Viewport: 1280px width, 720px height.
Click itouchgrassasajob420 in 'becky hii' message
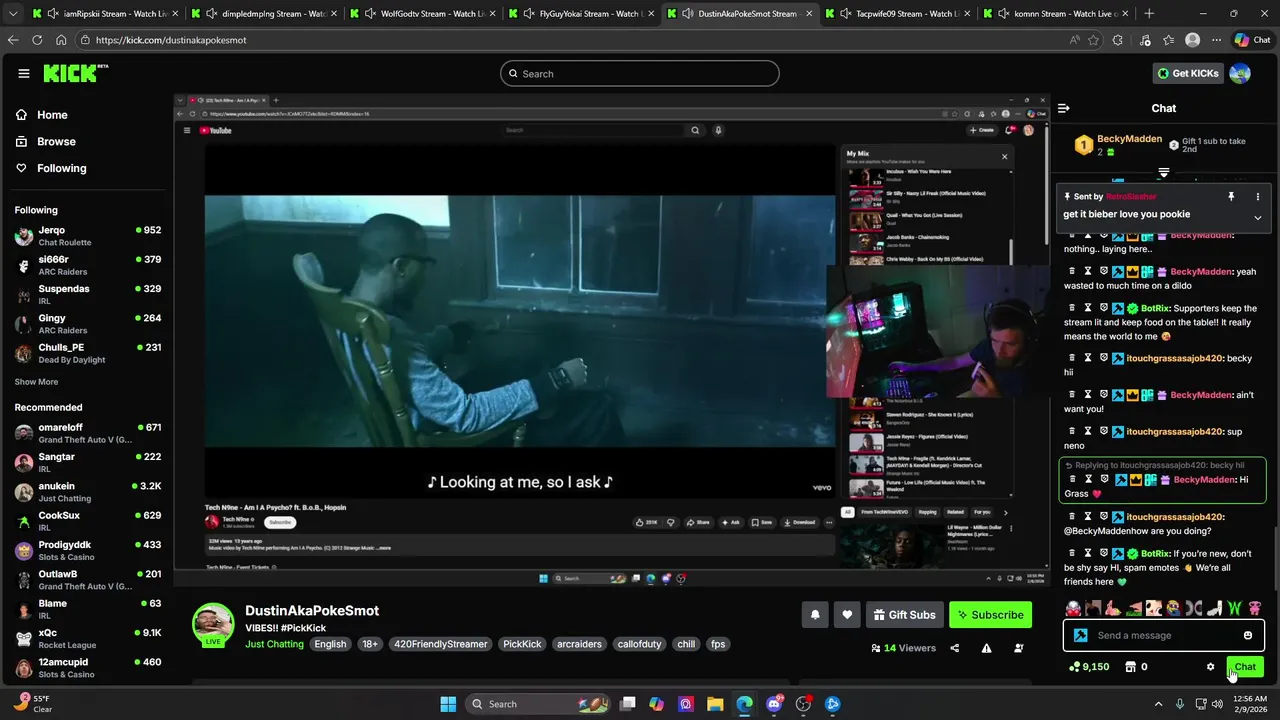pos(1175,358)
